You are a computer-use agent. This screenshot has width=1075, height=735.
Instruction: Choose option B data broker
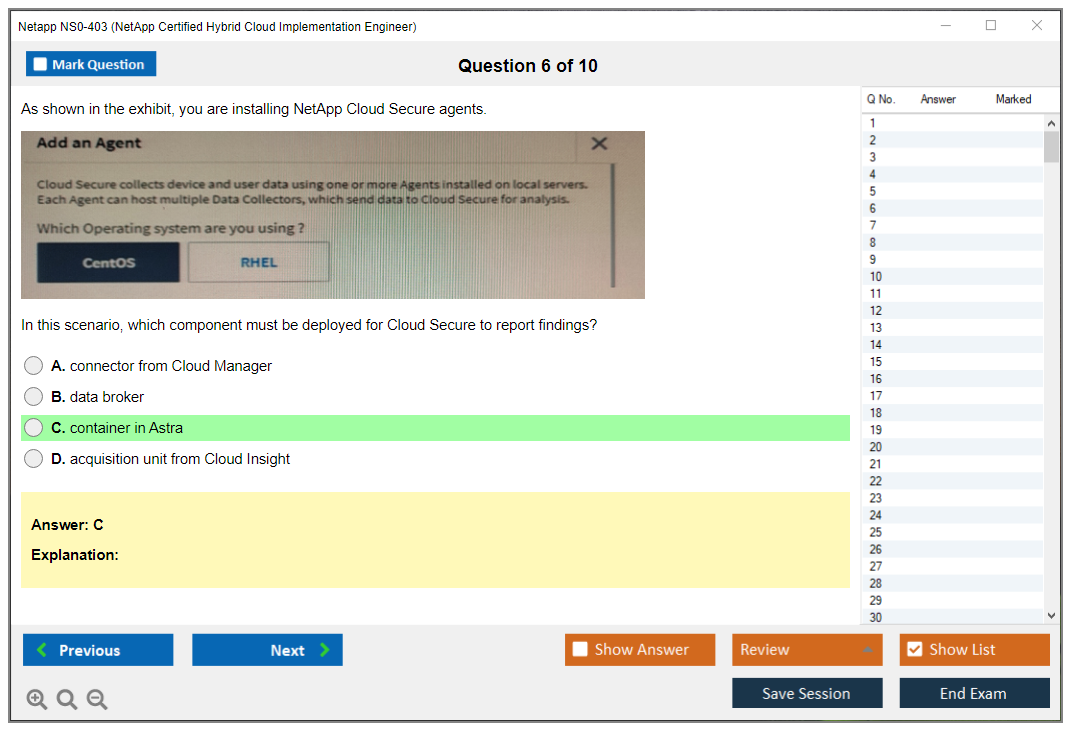tap(34, 397)
